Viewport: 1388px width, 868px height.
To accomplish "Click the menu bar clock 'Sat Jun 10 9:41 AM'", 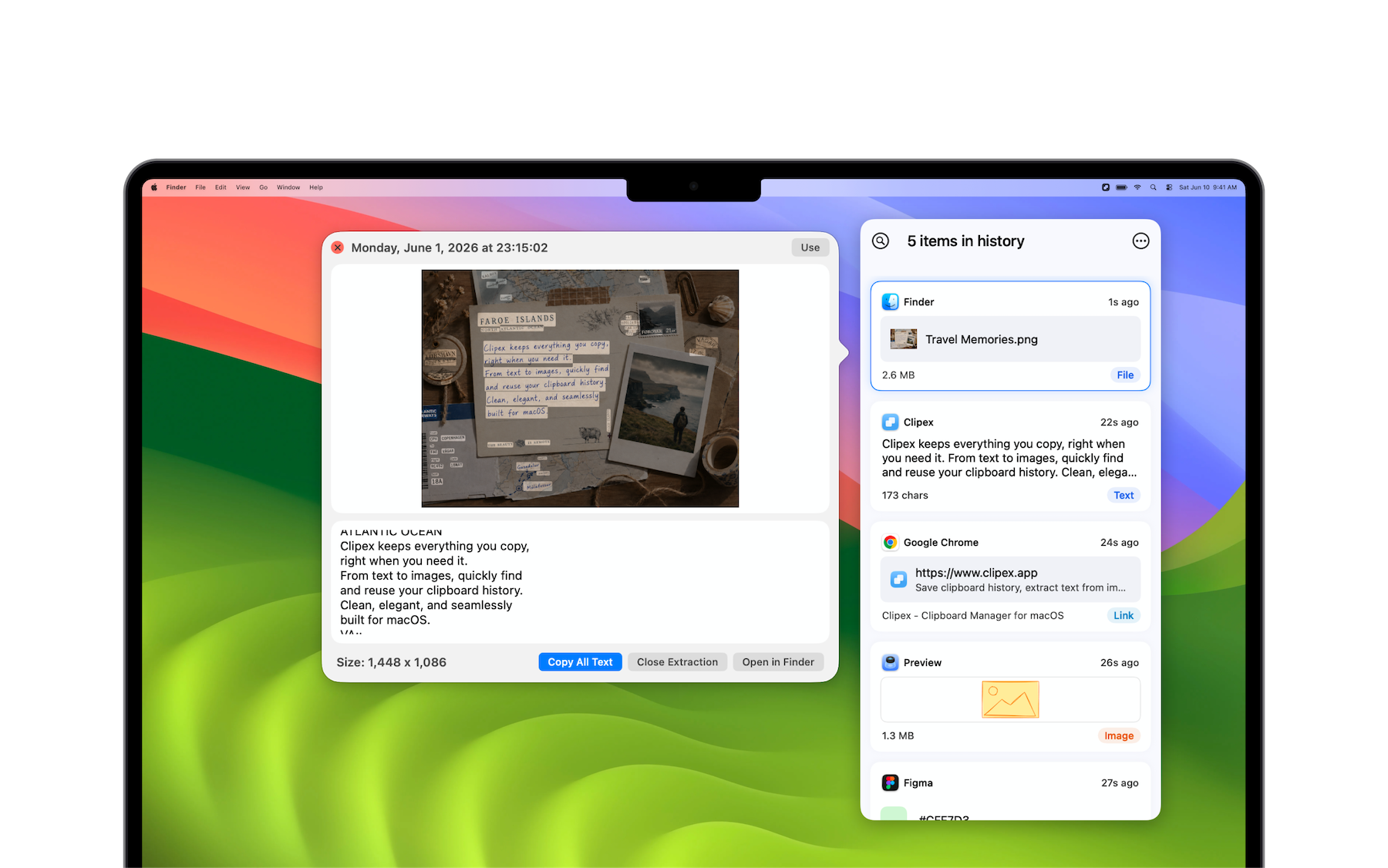I will 1208,187.
